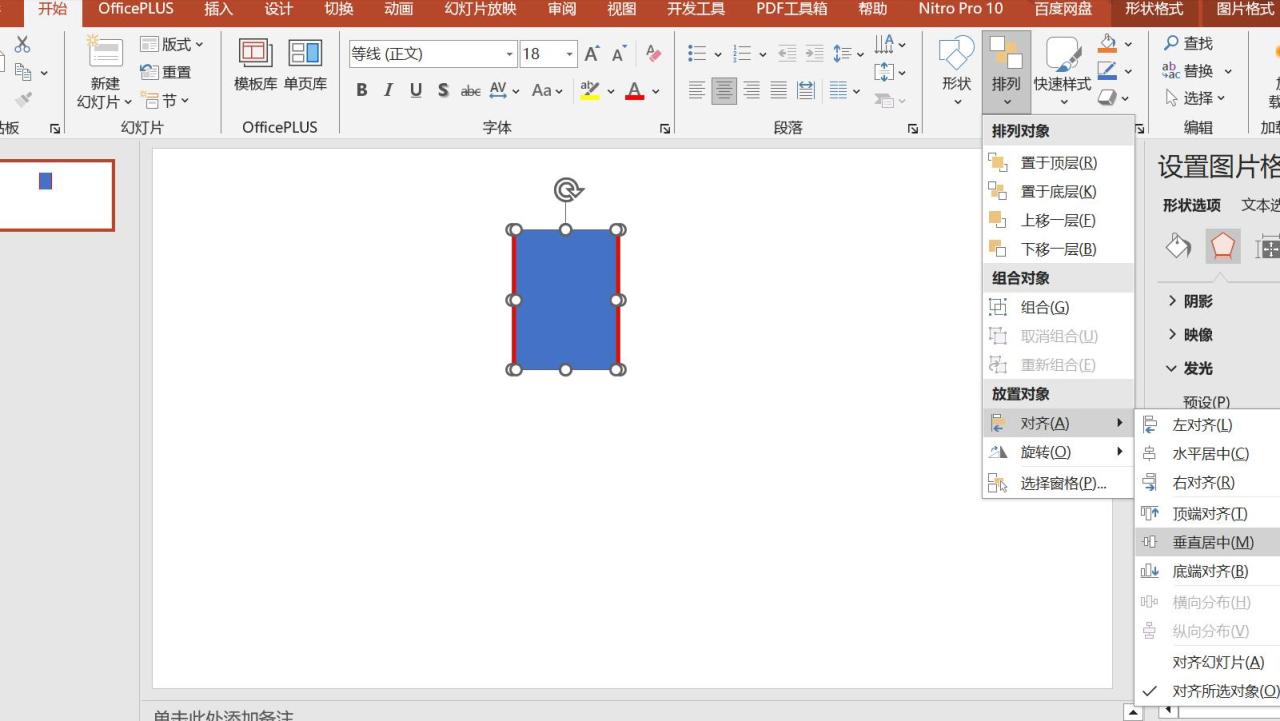Expand the 阴影 shadow section
The height and width of the screenshot is (721, 1280).
1190,301
